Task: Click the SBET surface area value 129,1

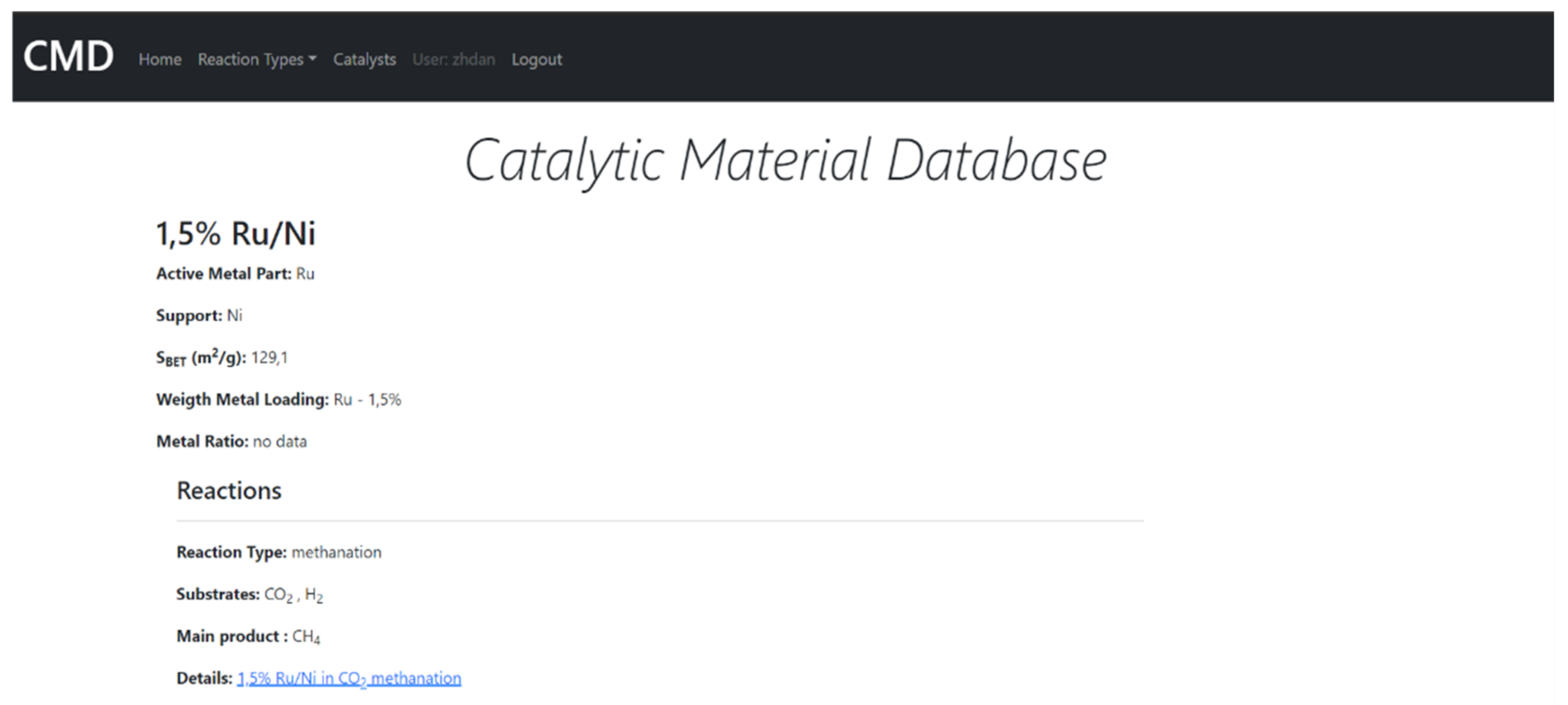Action: tap(269, 357)
